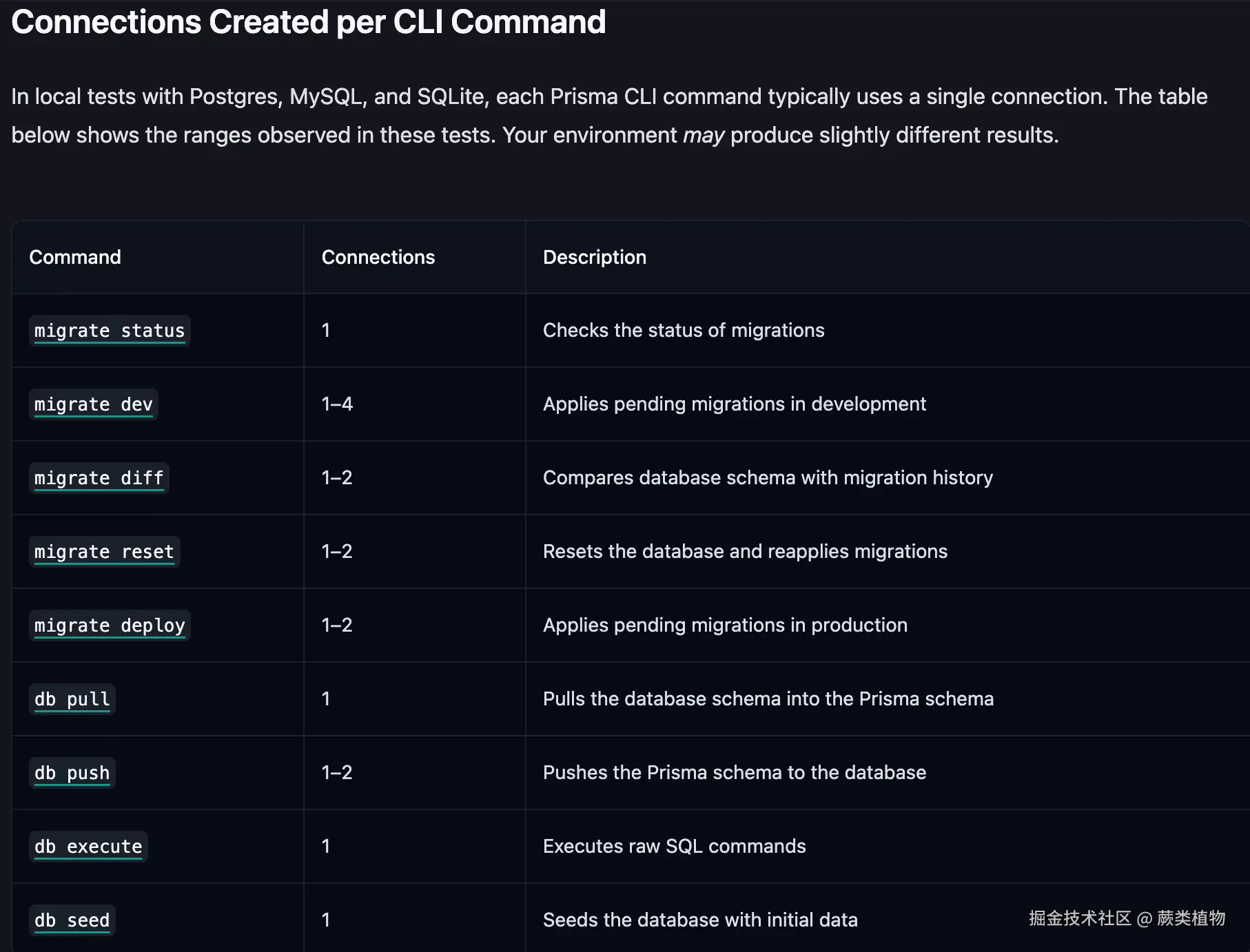The height and width of the screenshot is (952, 1250).
Task: Open the migrate dev command link
Action: (94, 404)
